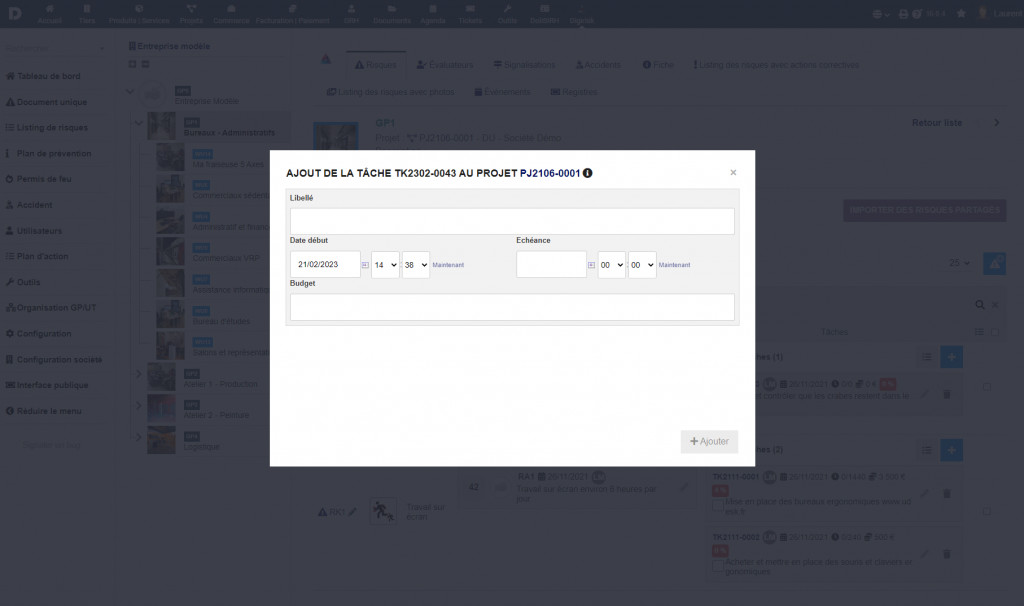This screenshot has width=1024, height=606.
Task: Click the info icon beside project PJ2106-0001
Action: pyautogui.click(x=588, y=173)
